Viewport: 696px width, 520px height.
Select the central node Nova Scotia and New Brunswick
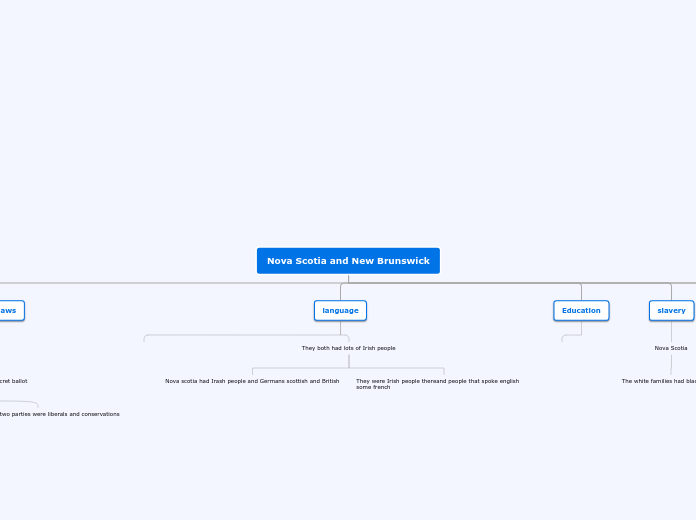348,261
